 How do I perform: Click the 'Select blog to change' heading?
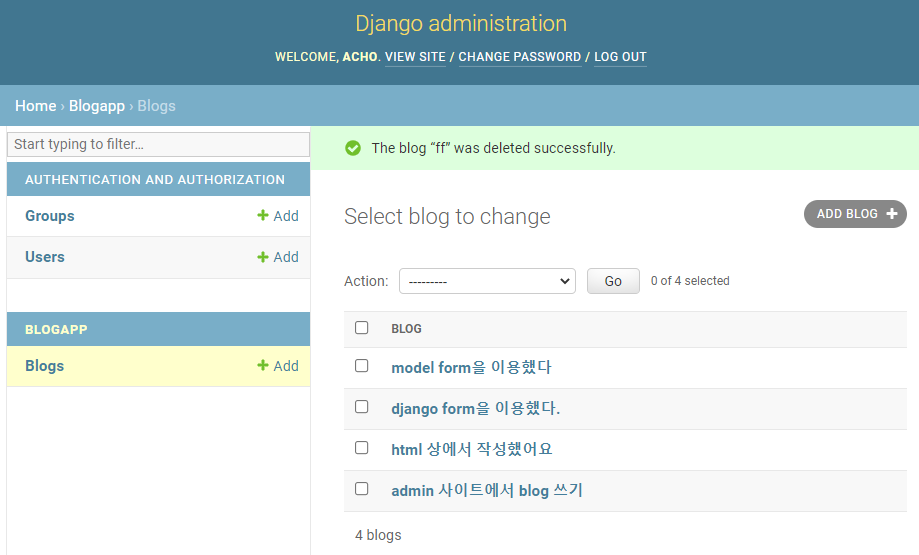[x=447, y=216]
